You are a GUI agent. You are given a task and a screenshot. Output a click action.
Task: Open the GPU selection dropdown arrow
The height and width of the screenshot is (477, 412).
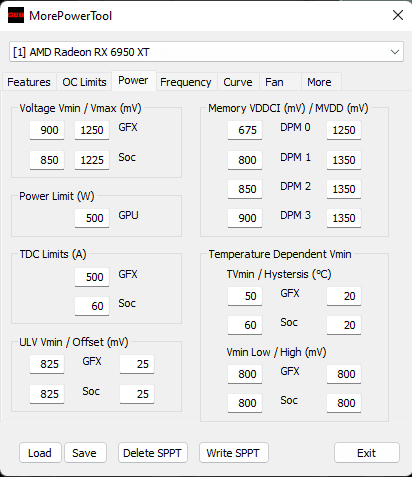pos(395,52)
